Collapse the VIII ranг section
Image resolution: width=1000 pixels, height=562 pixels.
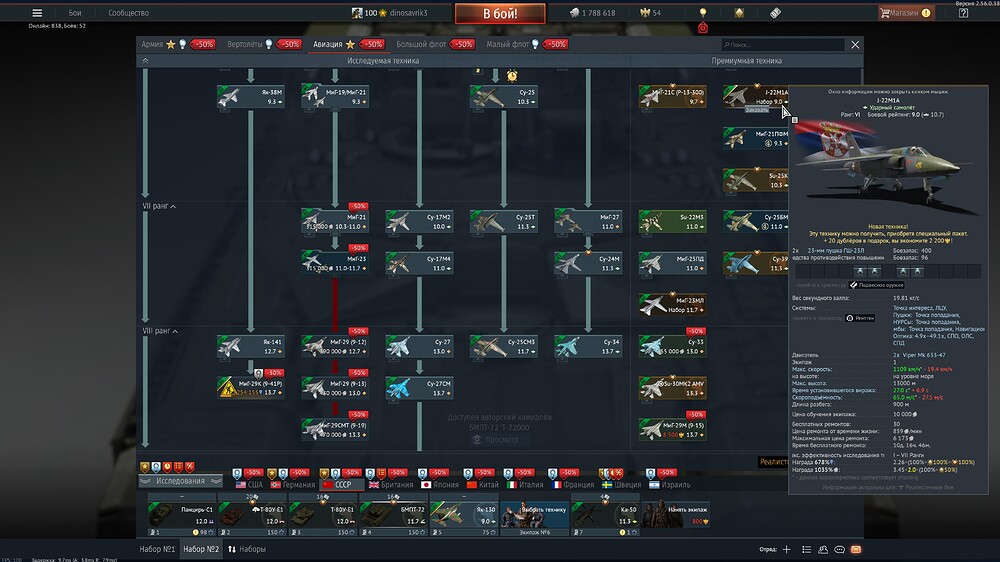[160, 331]
